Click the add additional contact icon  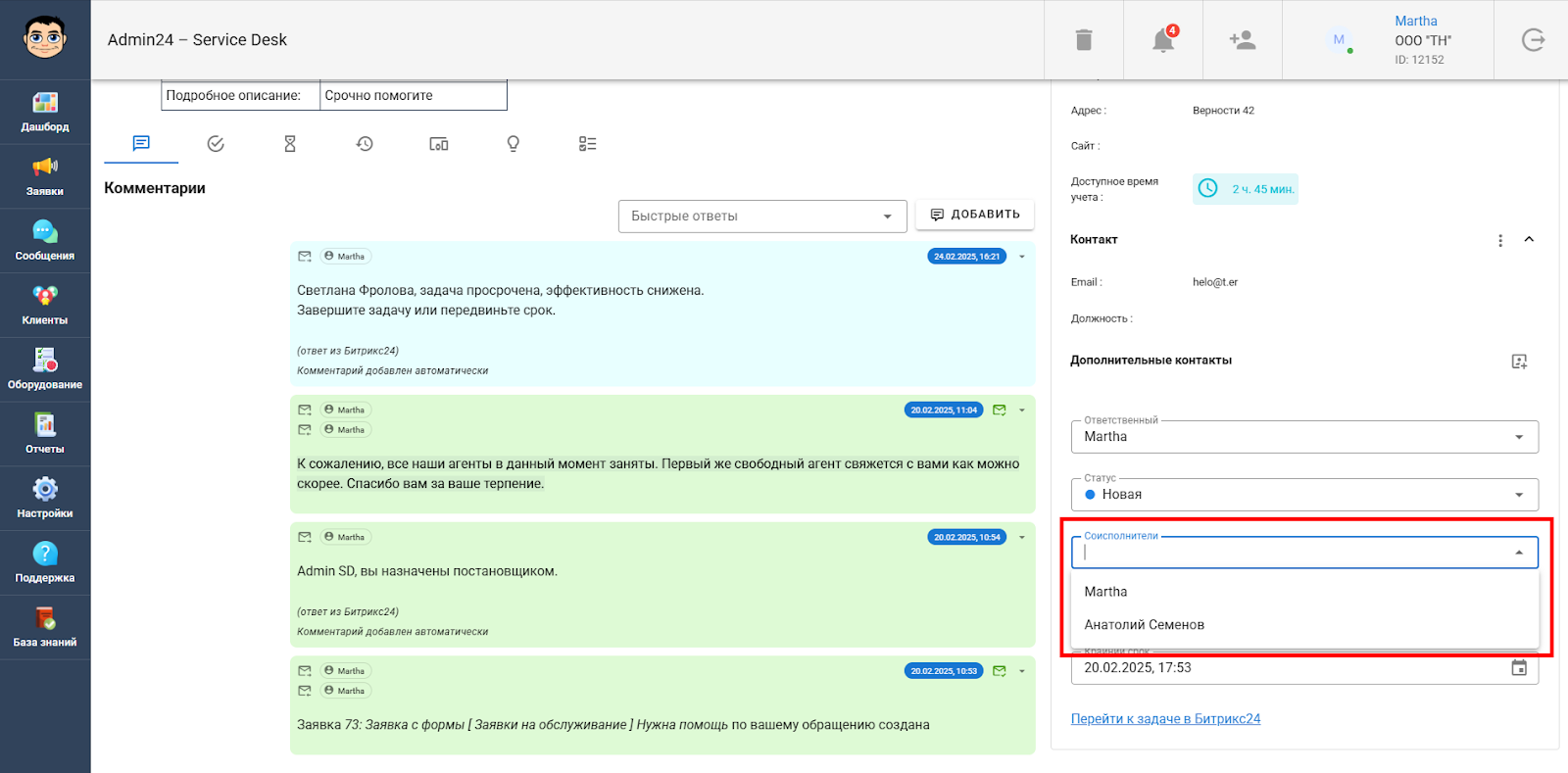(x=1519, y=362)
